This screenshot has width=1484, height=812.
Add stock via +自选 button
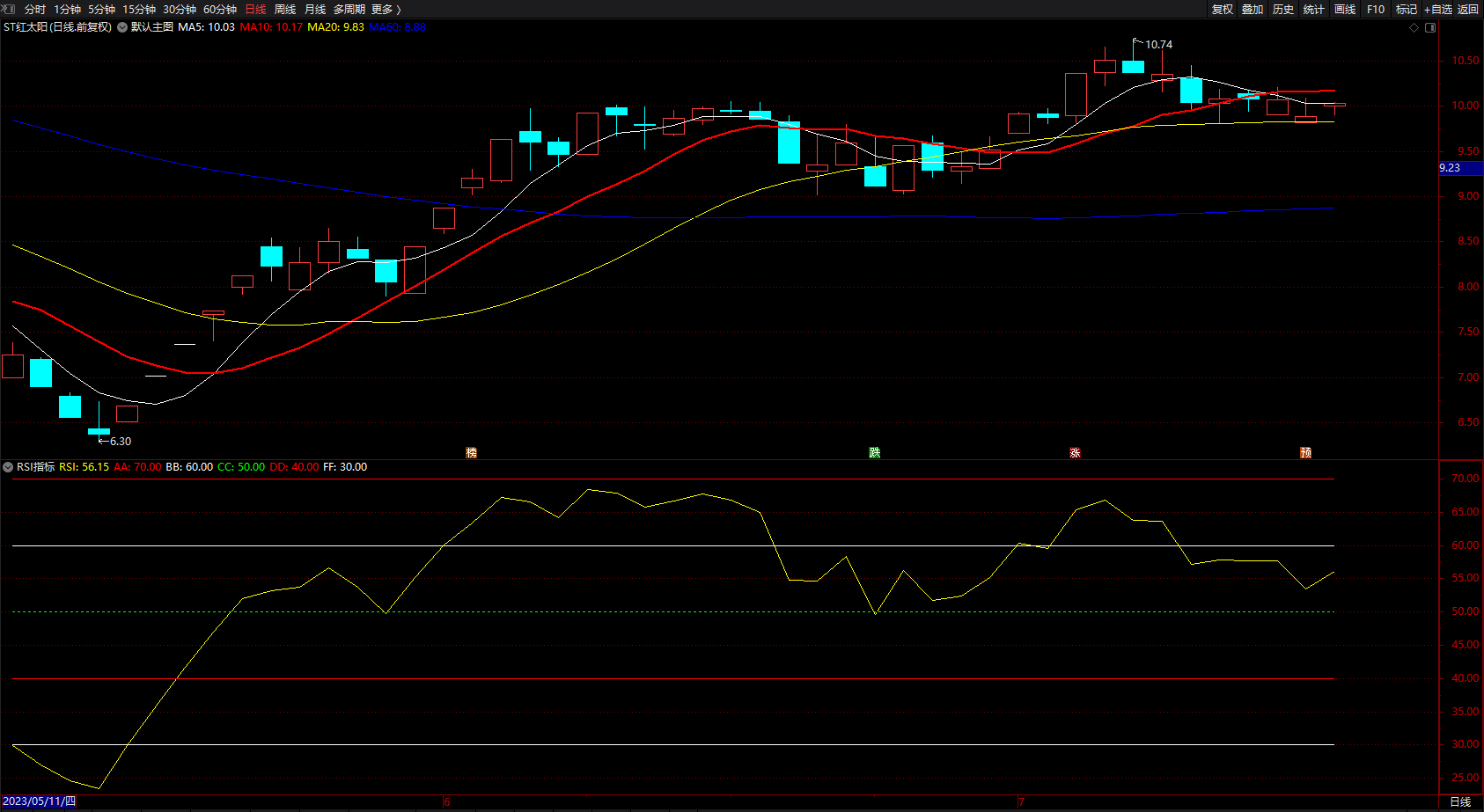point(1438,10)
